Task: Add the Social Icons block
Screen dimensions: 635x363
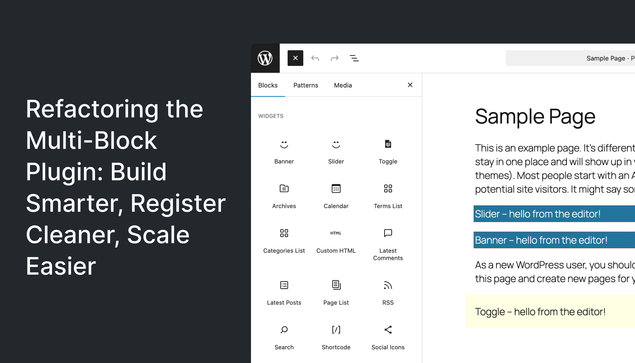Action: pos(388,337)
